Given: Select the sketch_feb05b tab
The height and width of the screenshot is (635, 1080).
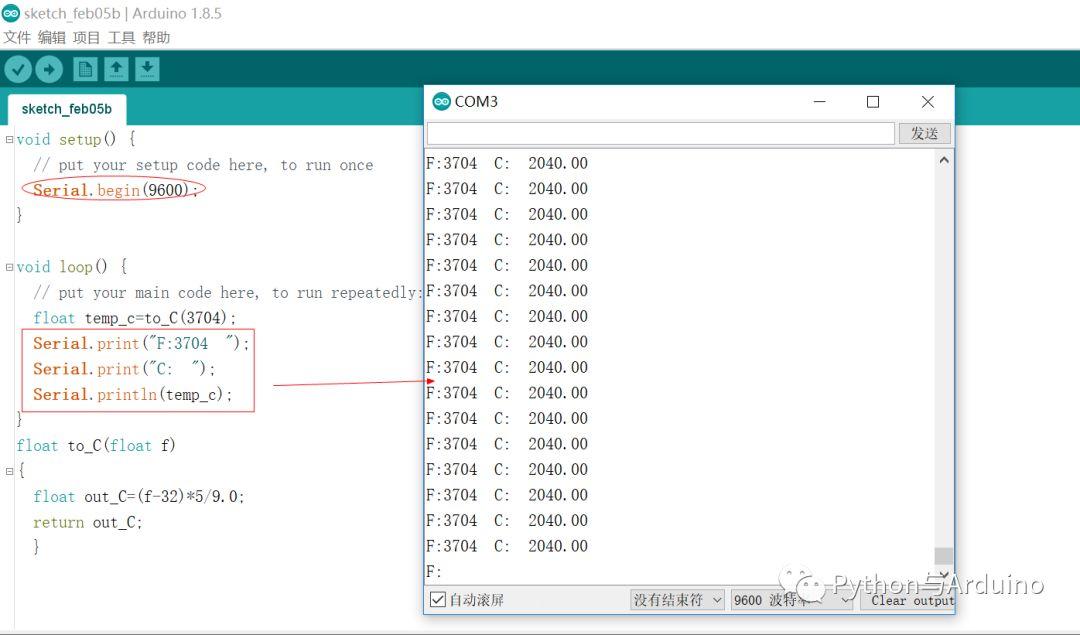Looking at the screenshot, I should pyautogui.click(x=67, y=109).
